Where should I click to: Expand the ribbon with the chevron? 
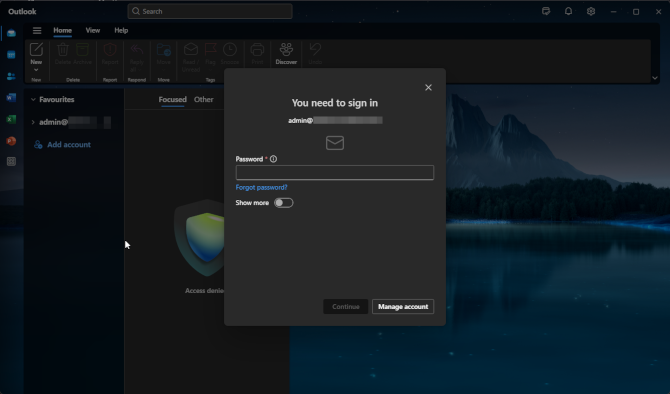(x=655, y=78)
